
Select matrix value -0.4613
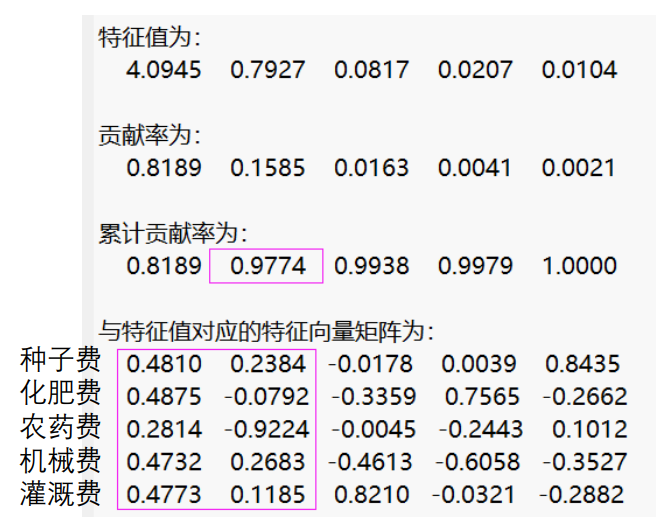(x=370, y=462)
